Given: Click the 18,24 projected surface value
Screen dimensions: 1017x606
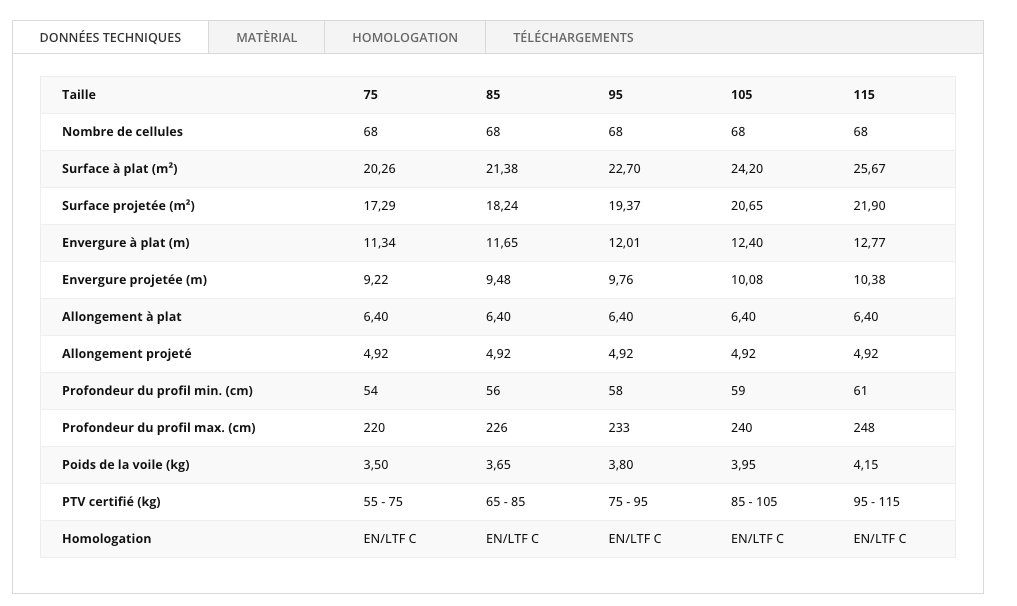Looking at the screenshot, I should point(502,205).
